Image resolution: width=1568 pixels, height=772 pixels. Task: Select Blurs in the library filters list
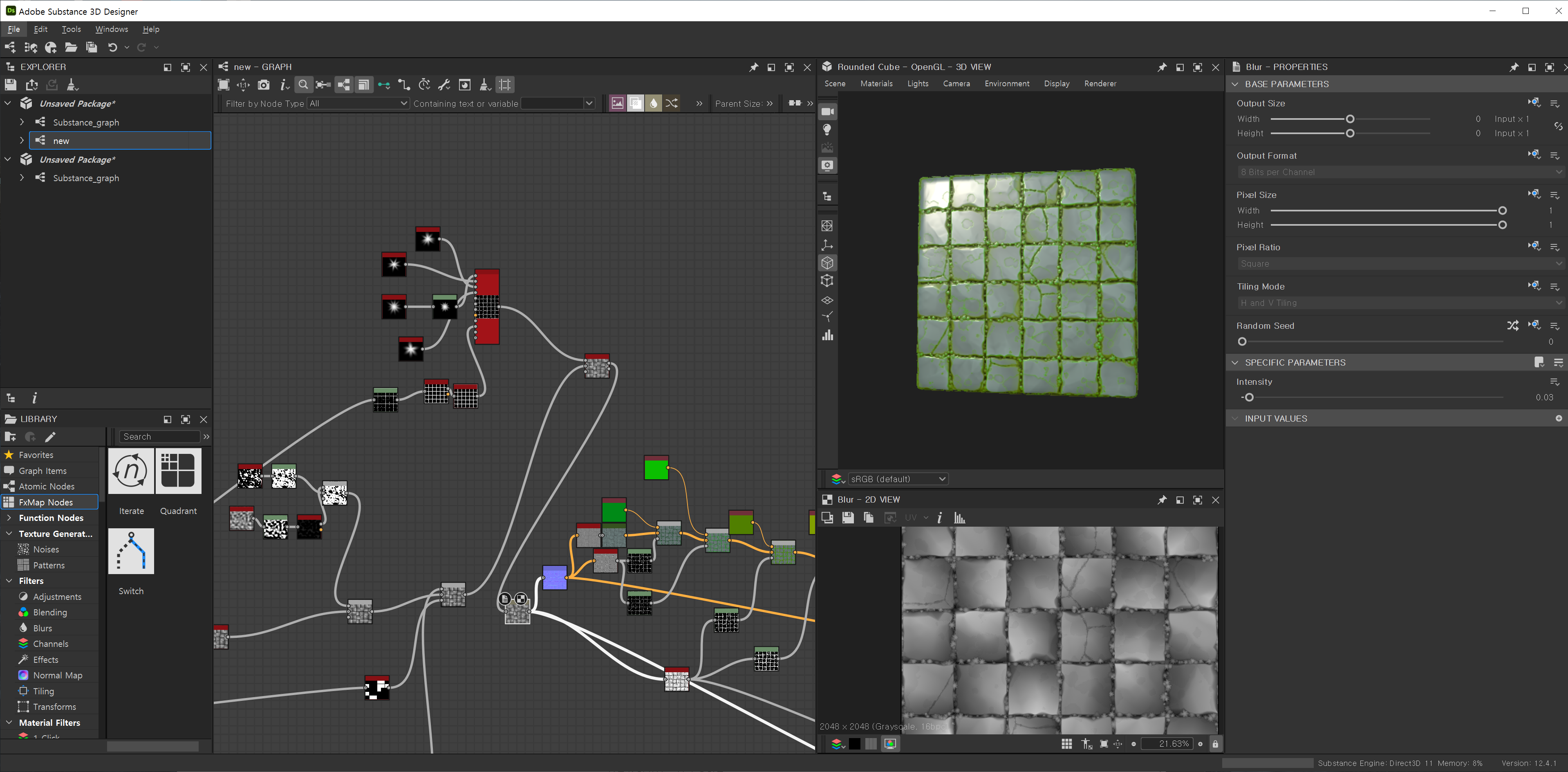point(43,628)
